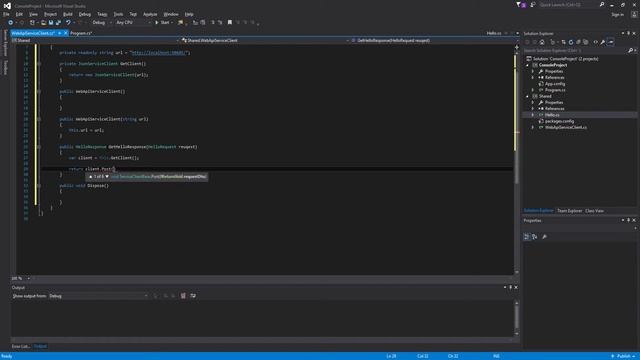640x360 pixels.
Task: Expand ConsoleProject Properties node
Action: pos(533,71)
